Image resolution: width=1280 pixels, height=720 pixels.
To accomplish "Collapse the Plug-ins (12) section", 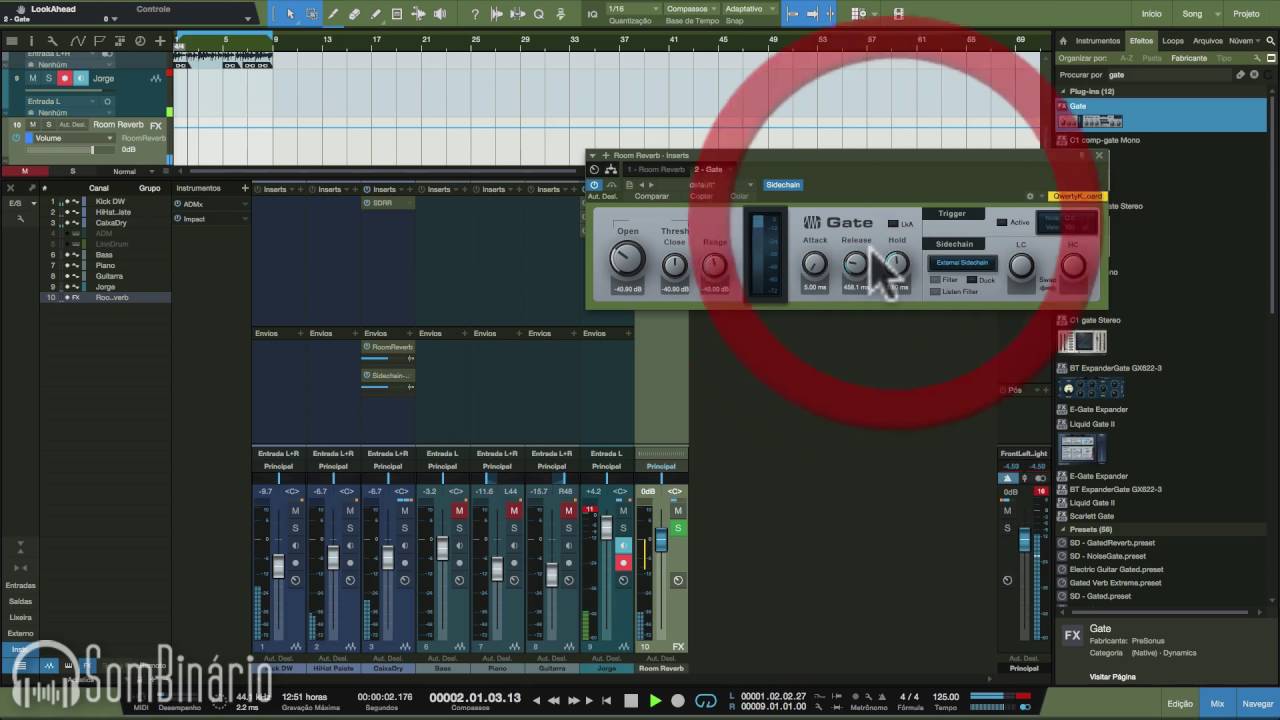I will coord(1062,91).
